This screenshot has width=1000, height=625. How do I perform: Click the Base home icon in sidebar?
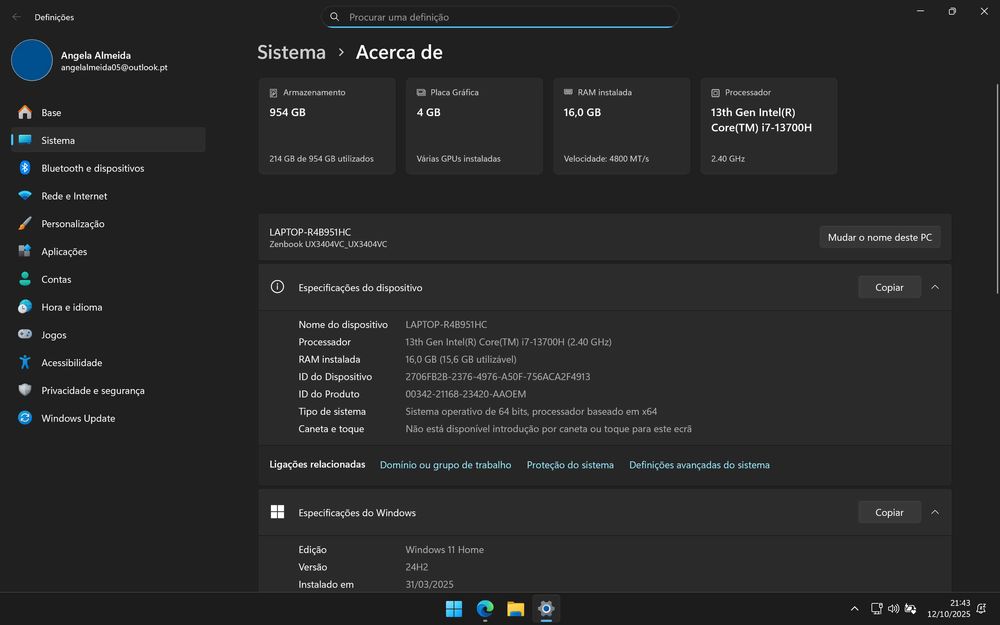pos(25,112)
